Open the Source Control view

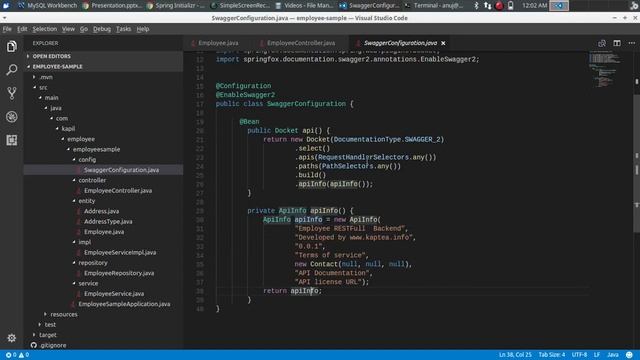click(x=11, y=93)
